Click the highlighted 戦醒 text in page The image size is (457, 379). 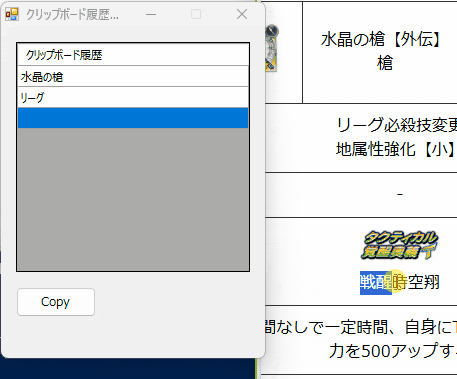point(376,283)
